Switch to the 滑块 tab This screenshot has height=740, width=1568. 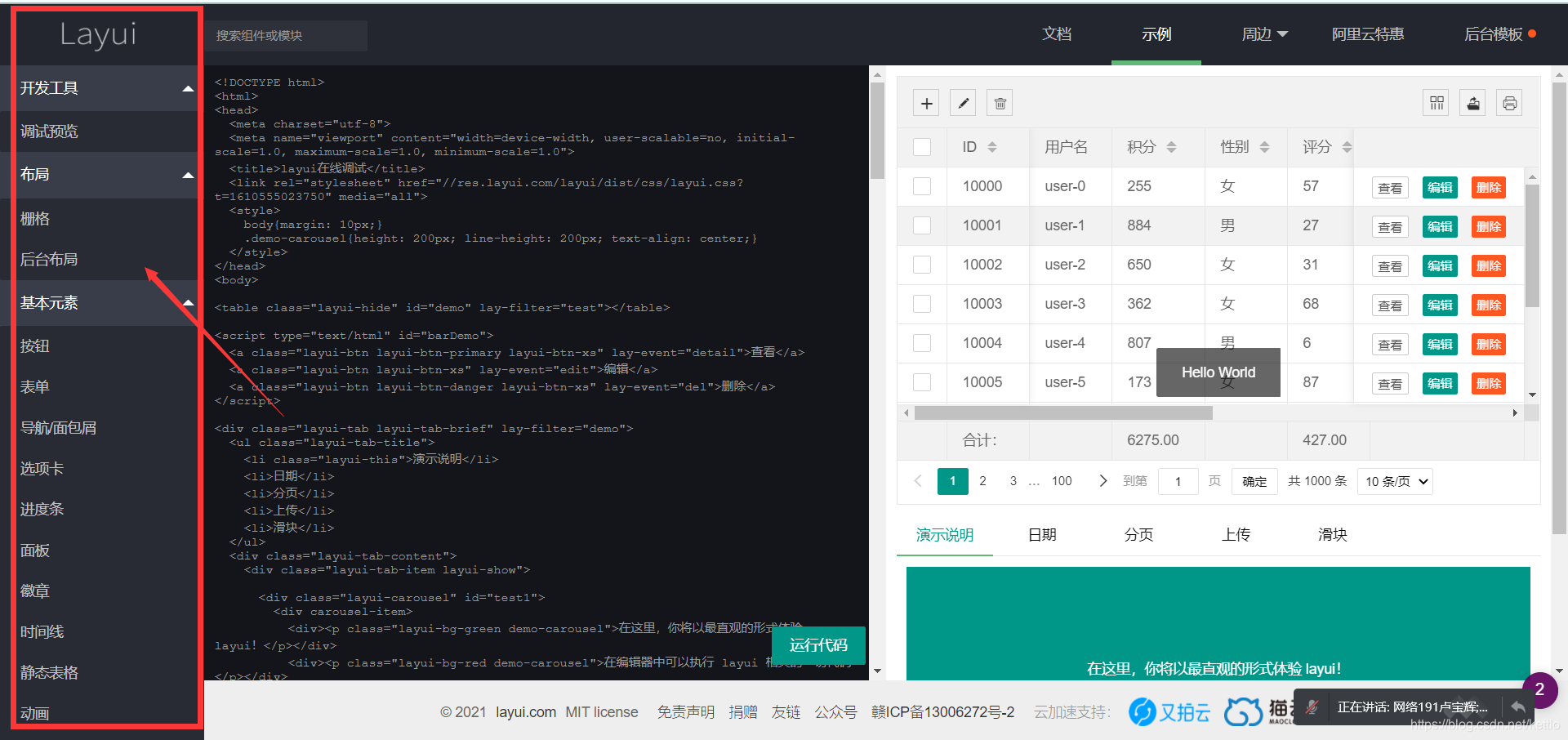(x=1332, y=535)
